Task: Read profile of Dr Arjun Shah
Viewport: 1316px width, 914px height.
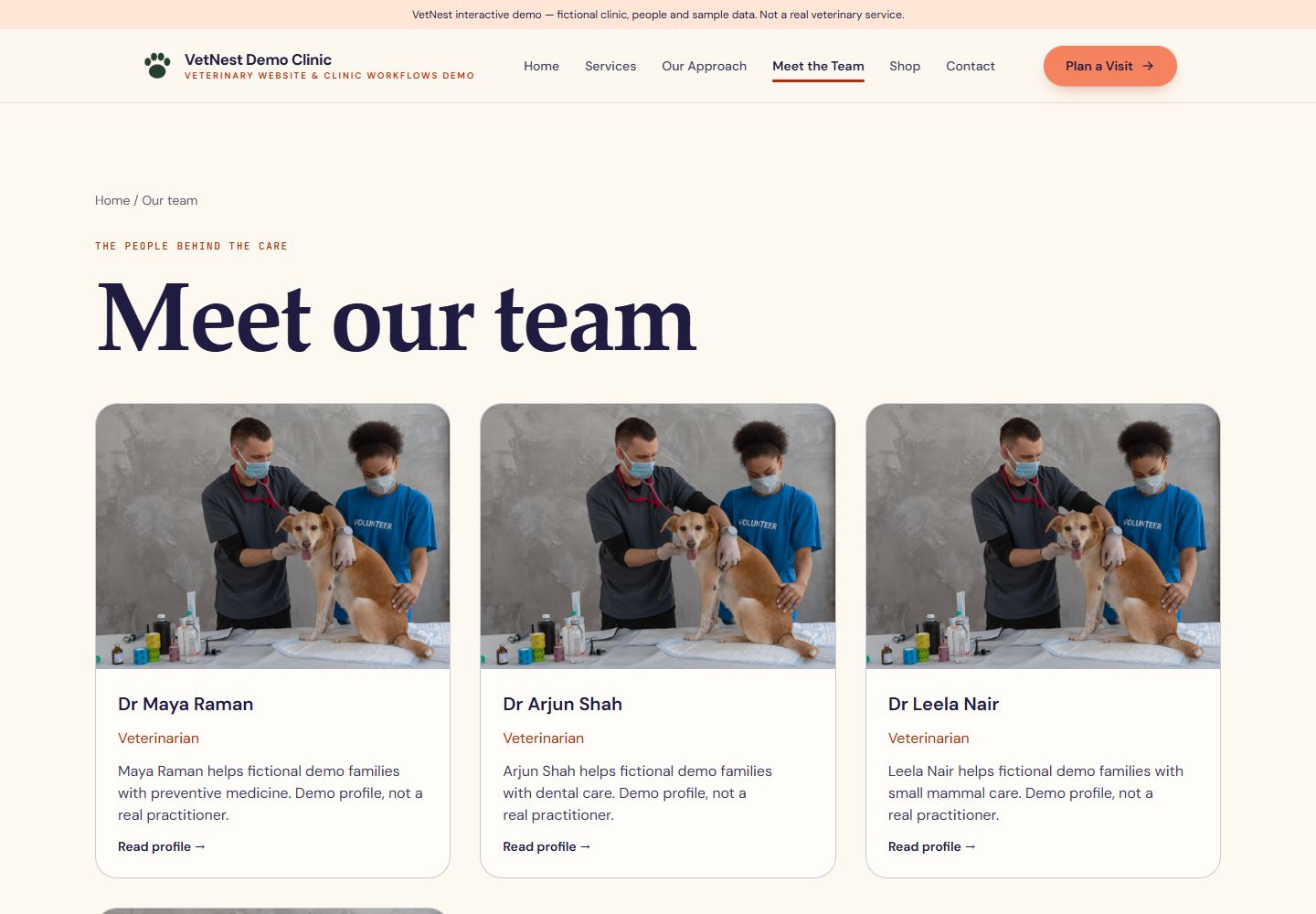Action: [x=547, y=846]
